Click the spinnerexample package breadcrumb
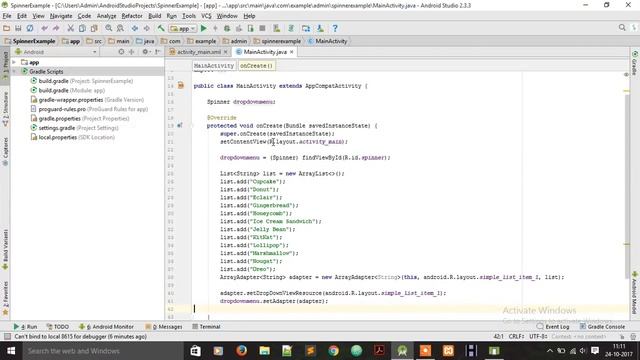Screen dimensions: 640x360 (x=277, y=41)
